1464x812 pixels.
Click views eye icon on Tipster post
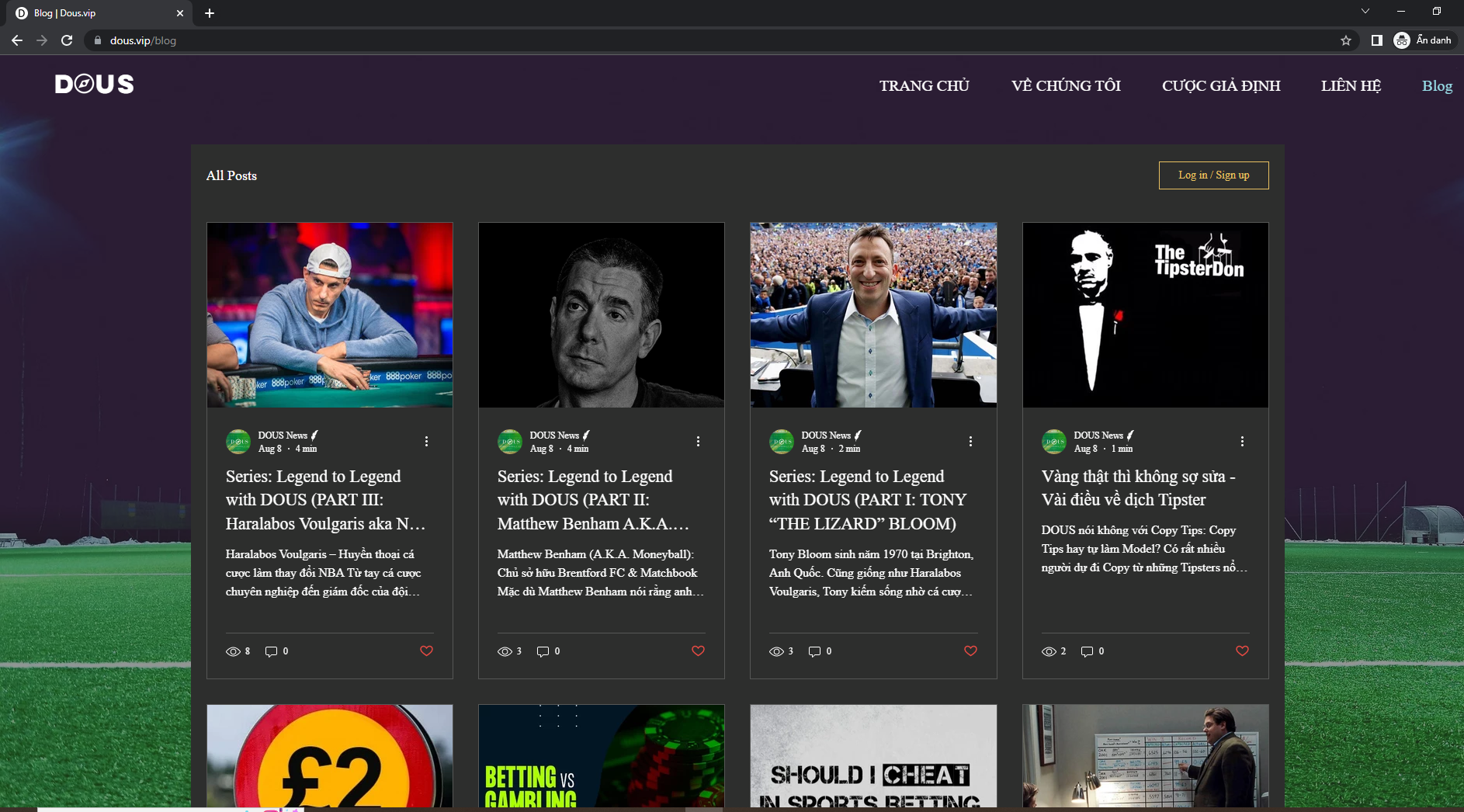1049,651
